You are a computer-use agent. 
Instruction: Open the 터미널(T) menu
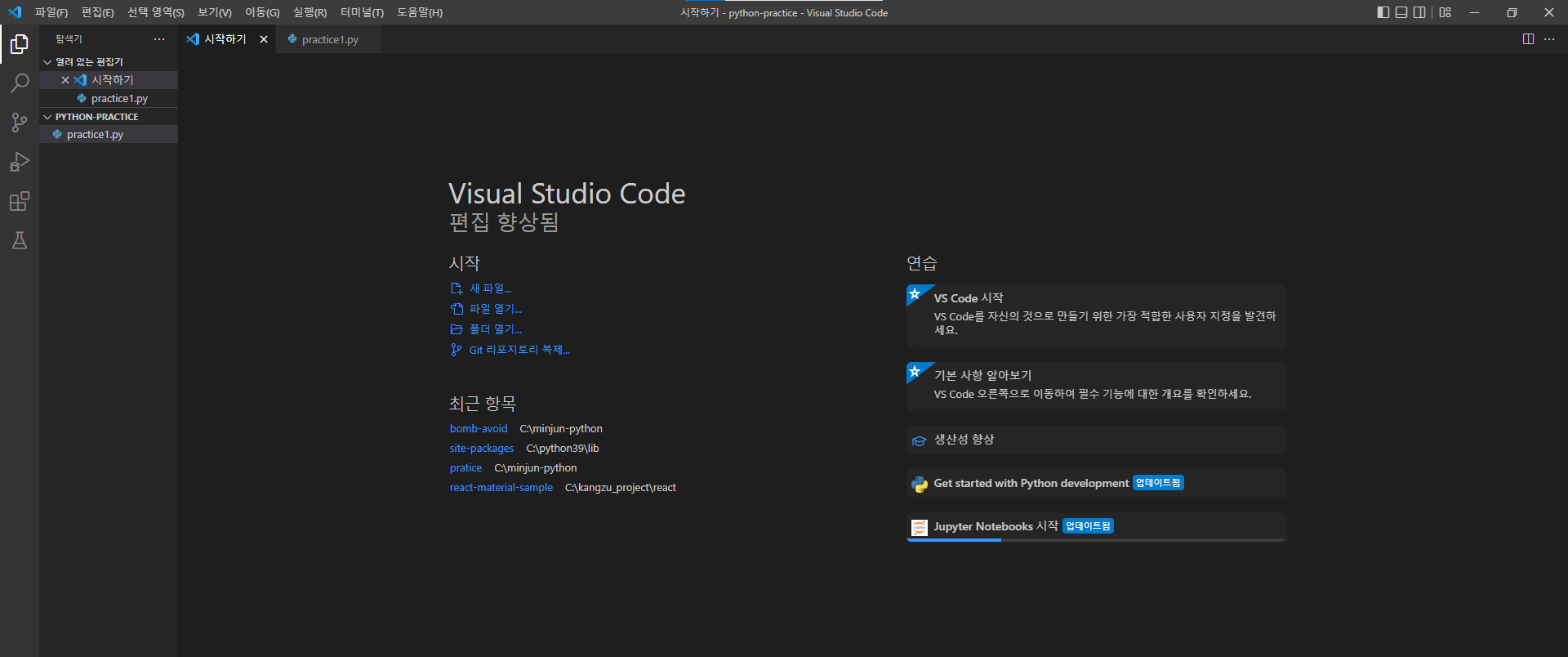point(363,12)
